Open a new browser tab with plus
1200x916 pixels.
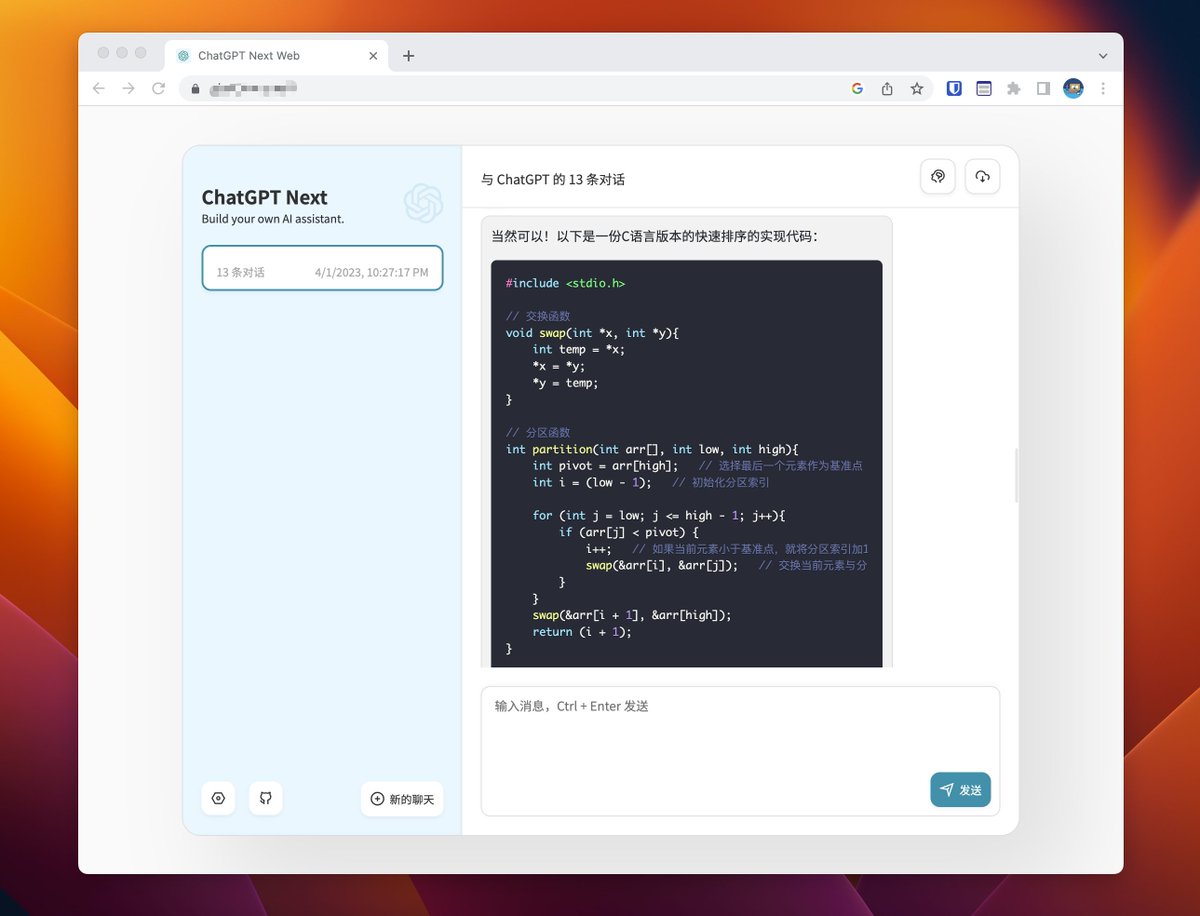coord(408,56)
